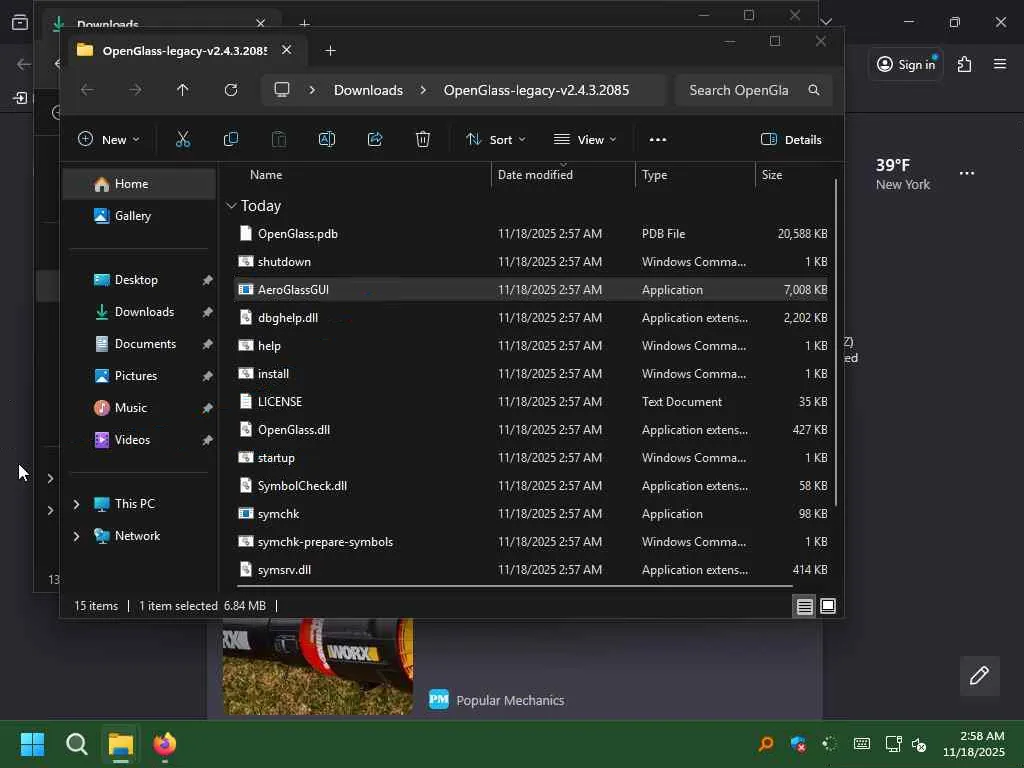
Task: Go up one folder level with Up arrow
Action: 183,90
